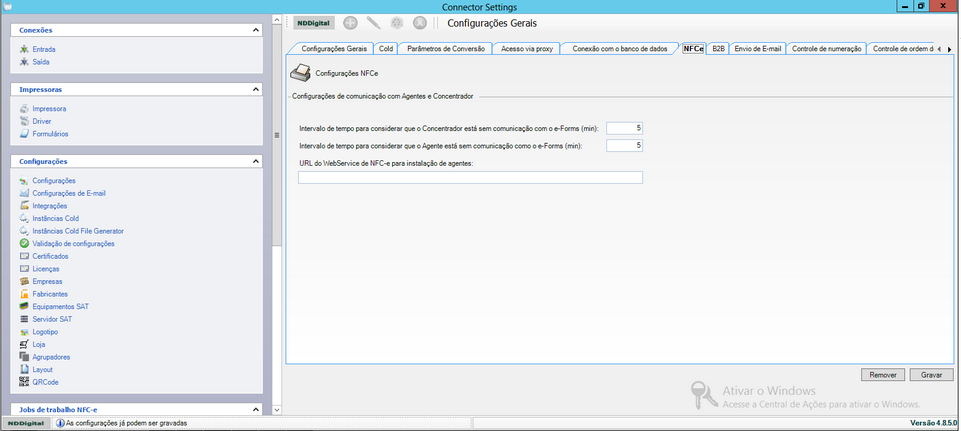Open Entrada under Conexões

[x=44, y=49]
